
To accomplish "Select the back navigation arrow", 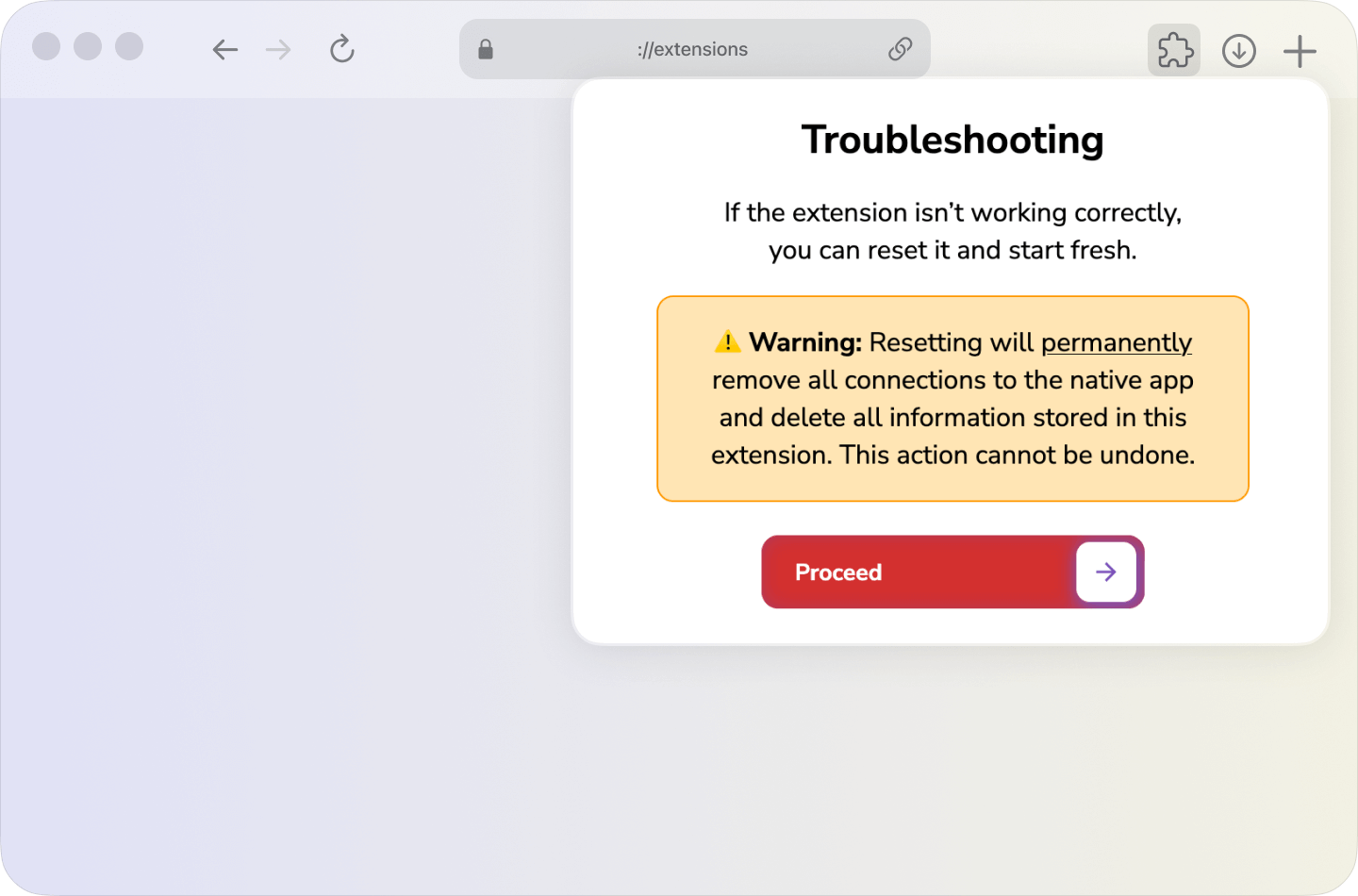I will [x=224, y=49].
